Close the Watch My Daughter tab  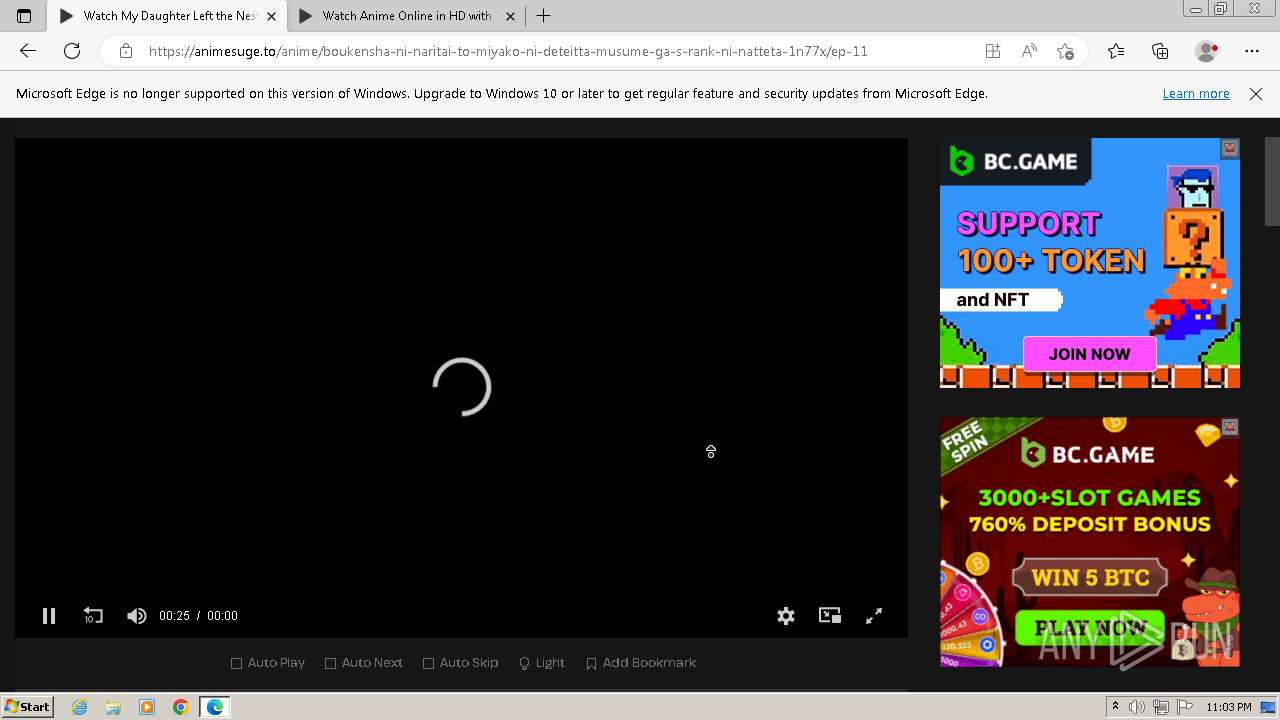point(271,16)
